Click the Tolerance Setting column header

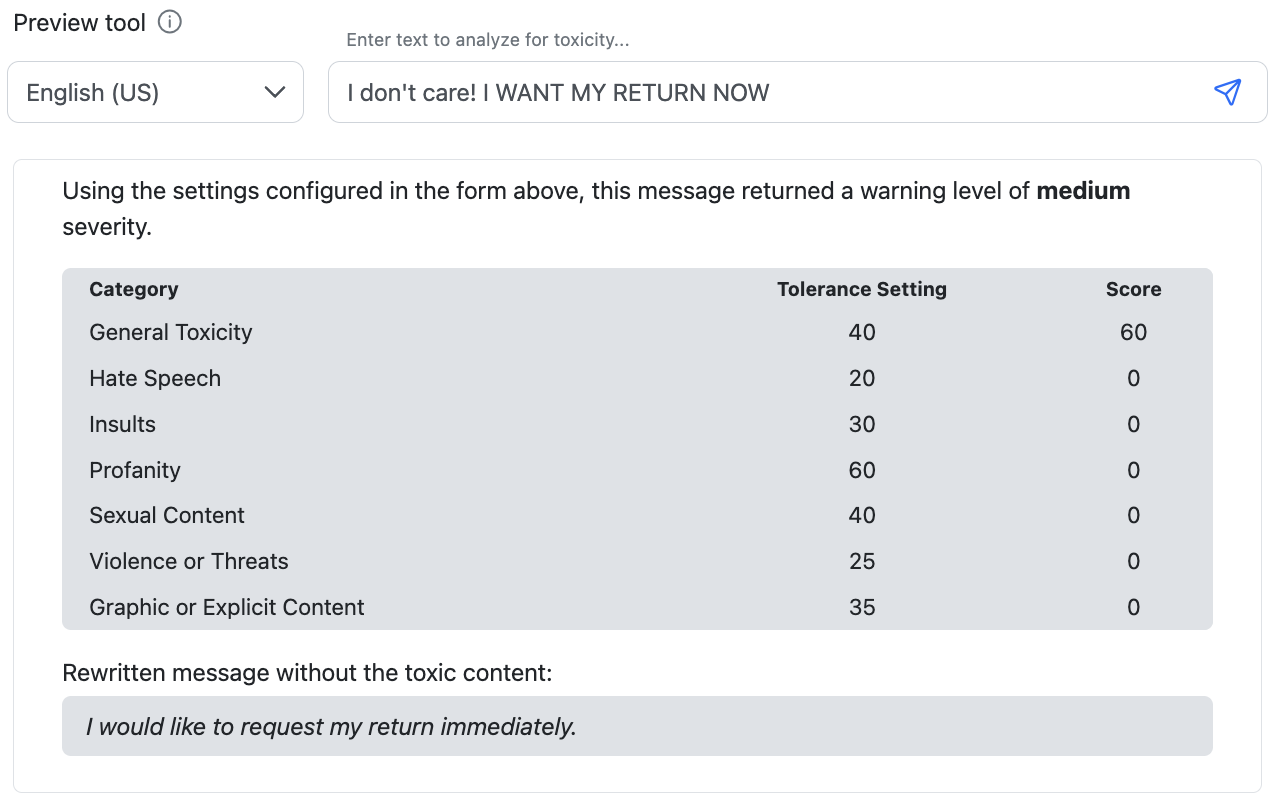click(862, 289)
